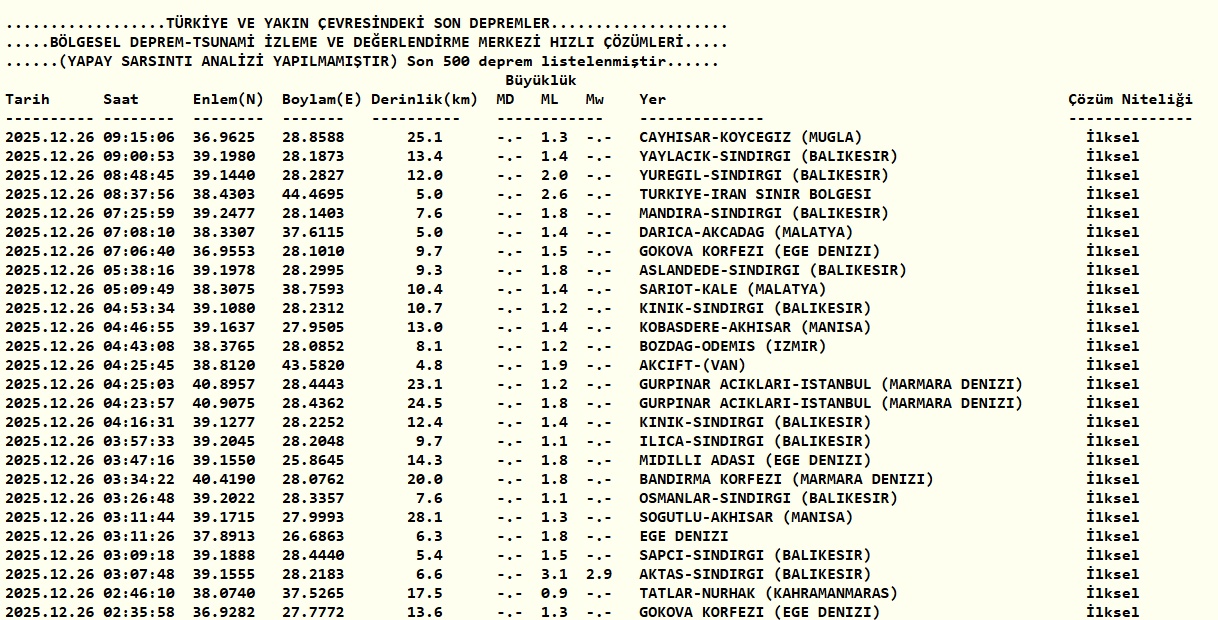Click the Tarih column header
Image resolution: width=1218 pixels, height=620 pixels.
coord(28,99)
